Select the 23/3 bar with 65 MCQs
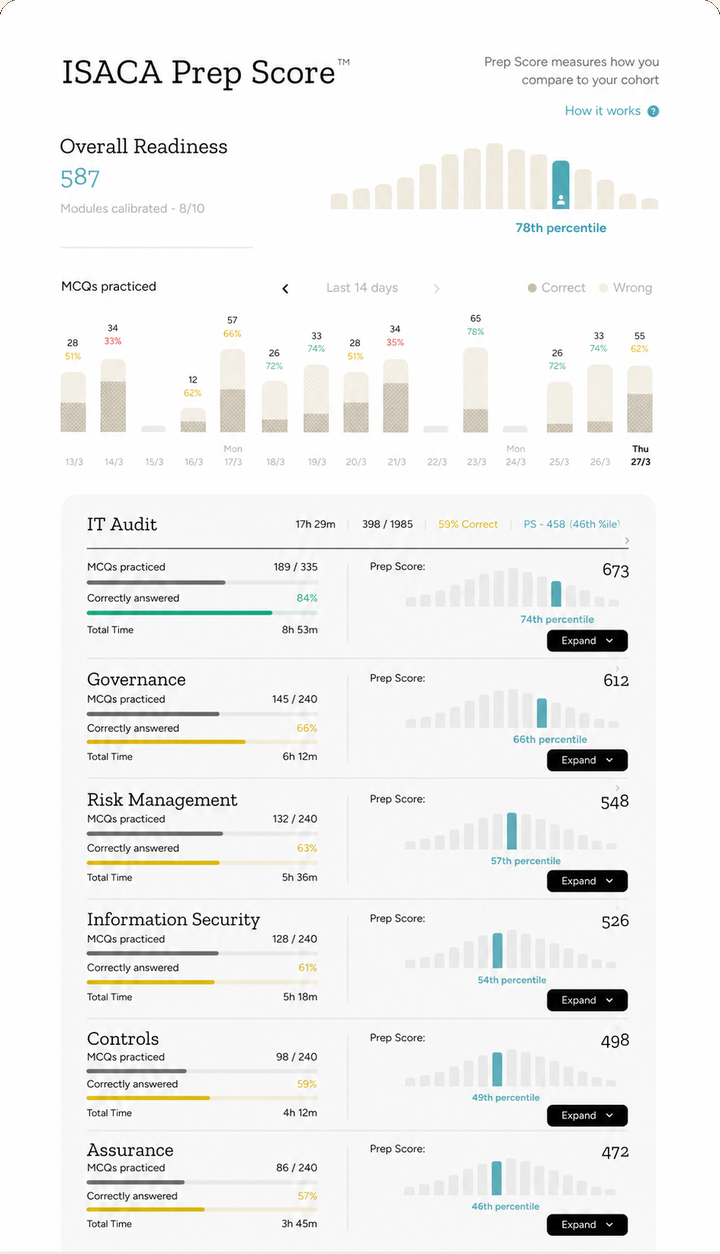720x1254 pixels. pos(475,390)
